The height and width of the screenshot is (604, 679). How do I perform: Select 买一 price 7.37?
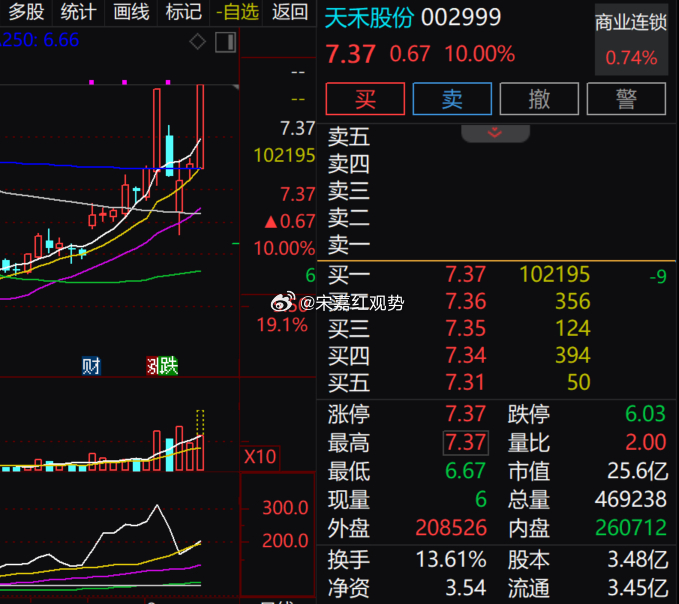tap(466, 275)
